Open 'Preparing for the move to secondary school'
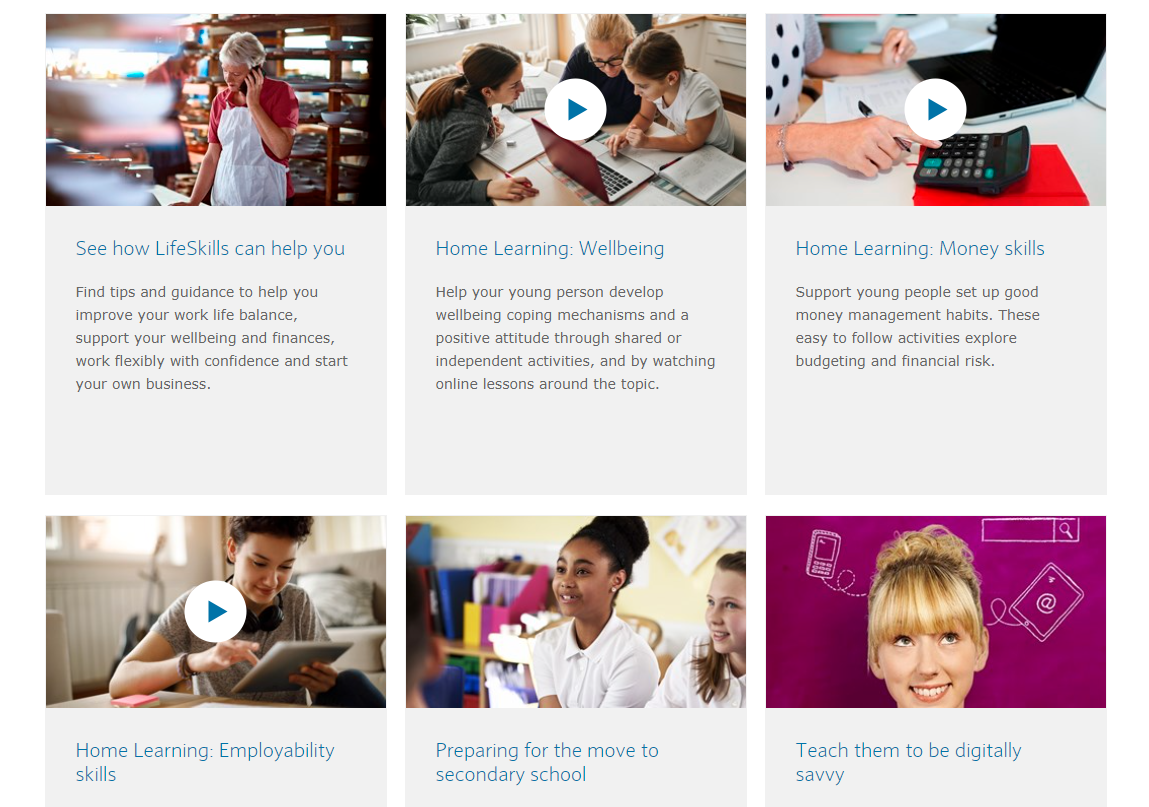Viewport: 1149px width, 807px height. pos(547,762)
